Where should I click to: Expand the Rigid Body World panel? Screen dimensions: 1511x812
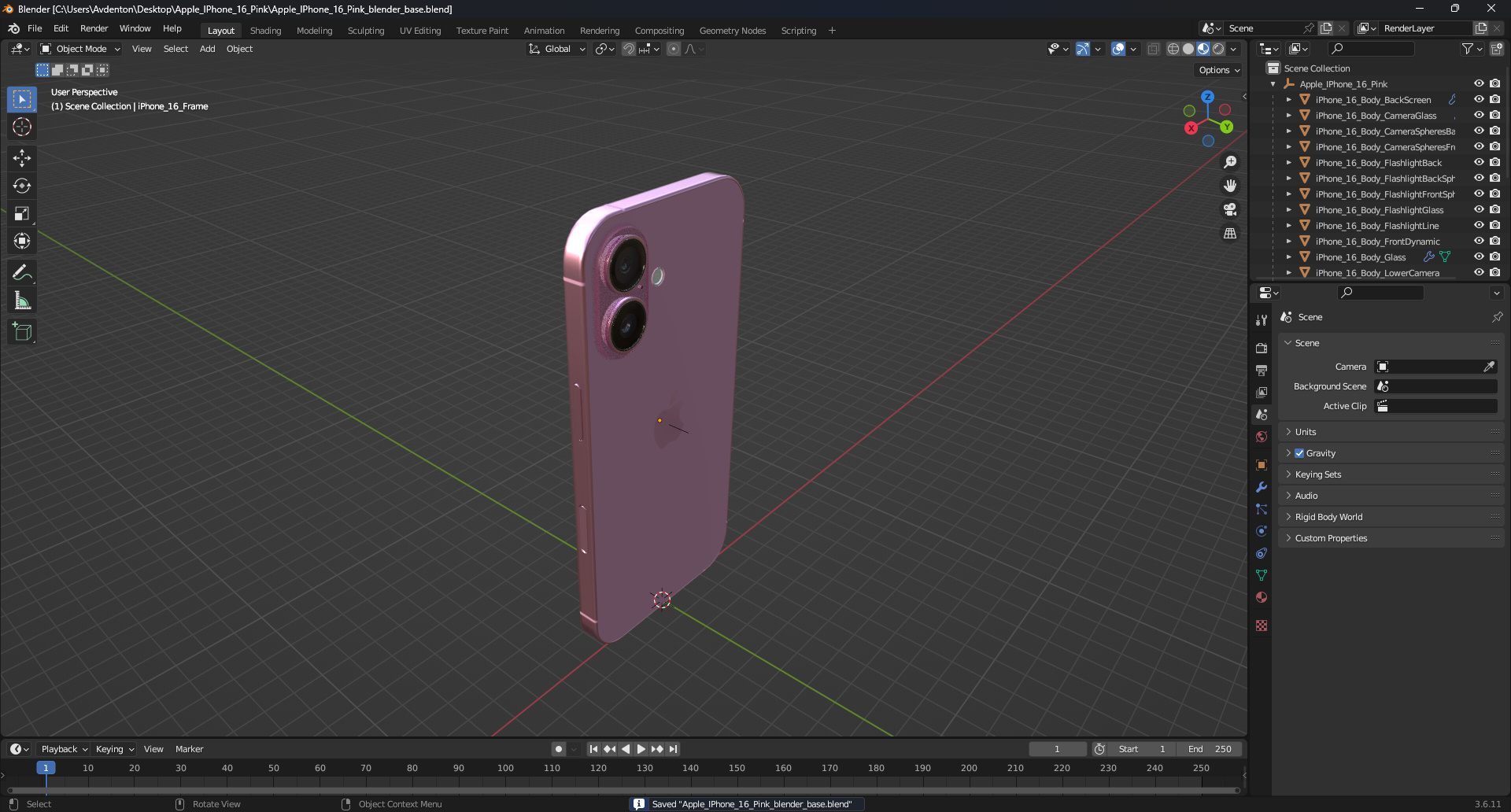pyautogui.click(x=1391, y=517)
